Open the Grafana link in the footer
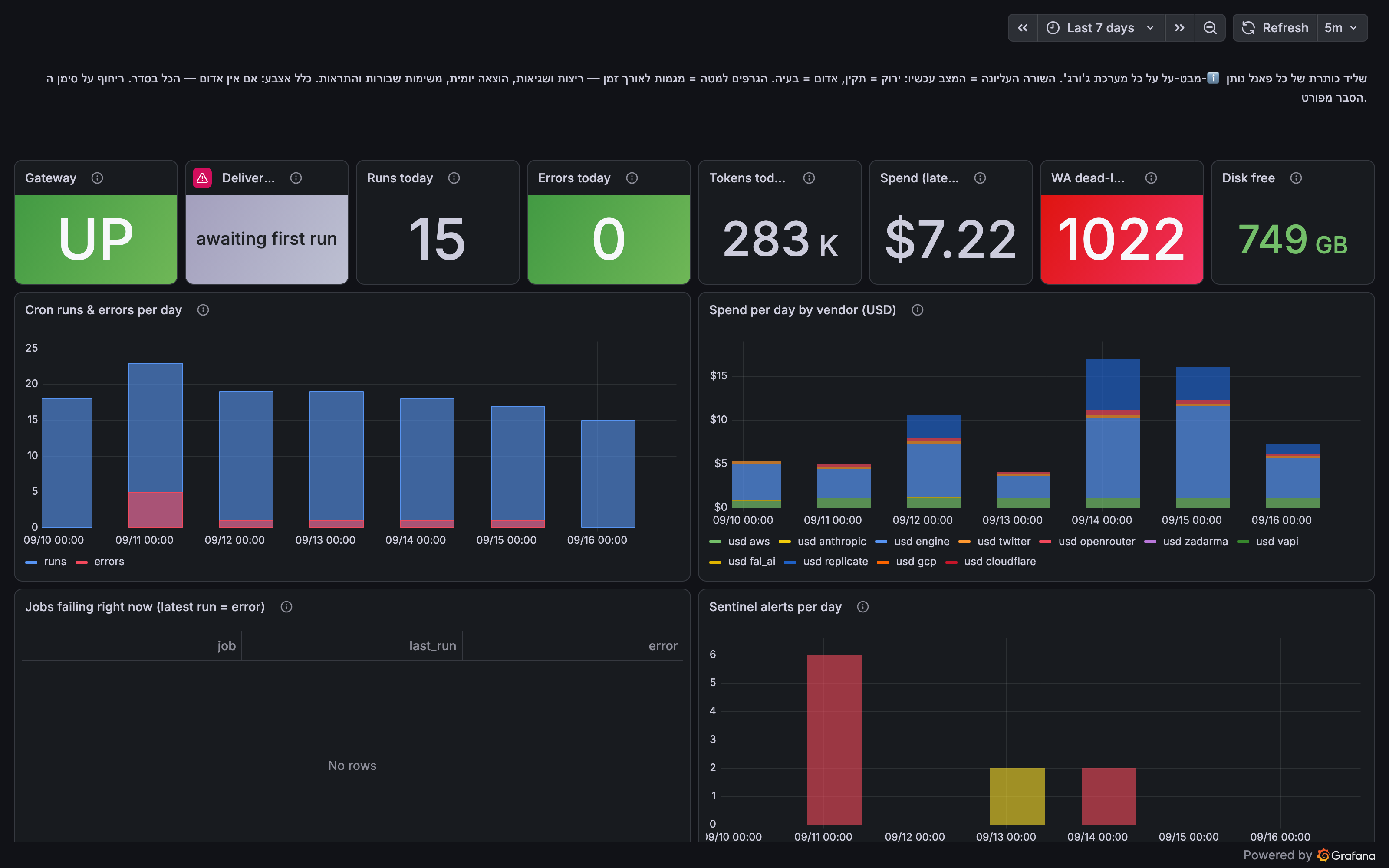The image size is (1389, 868). pos(1346,855)
